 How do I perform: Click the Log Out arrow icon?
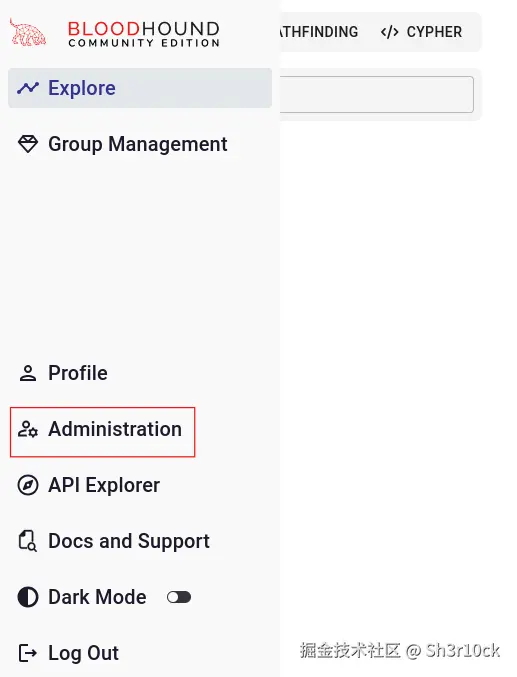[x=28, y=653]
